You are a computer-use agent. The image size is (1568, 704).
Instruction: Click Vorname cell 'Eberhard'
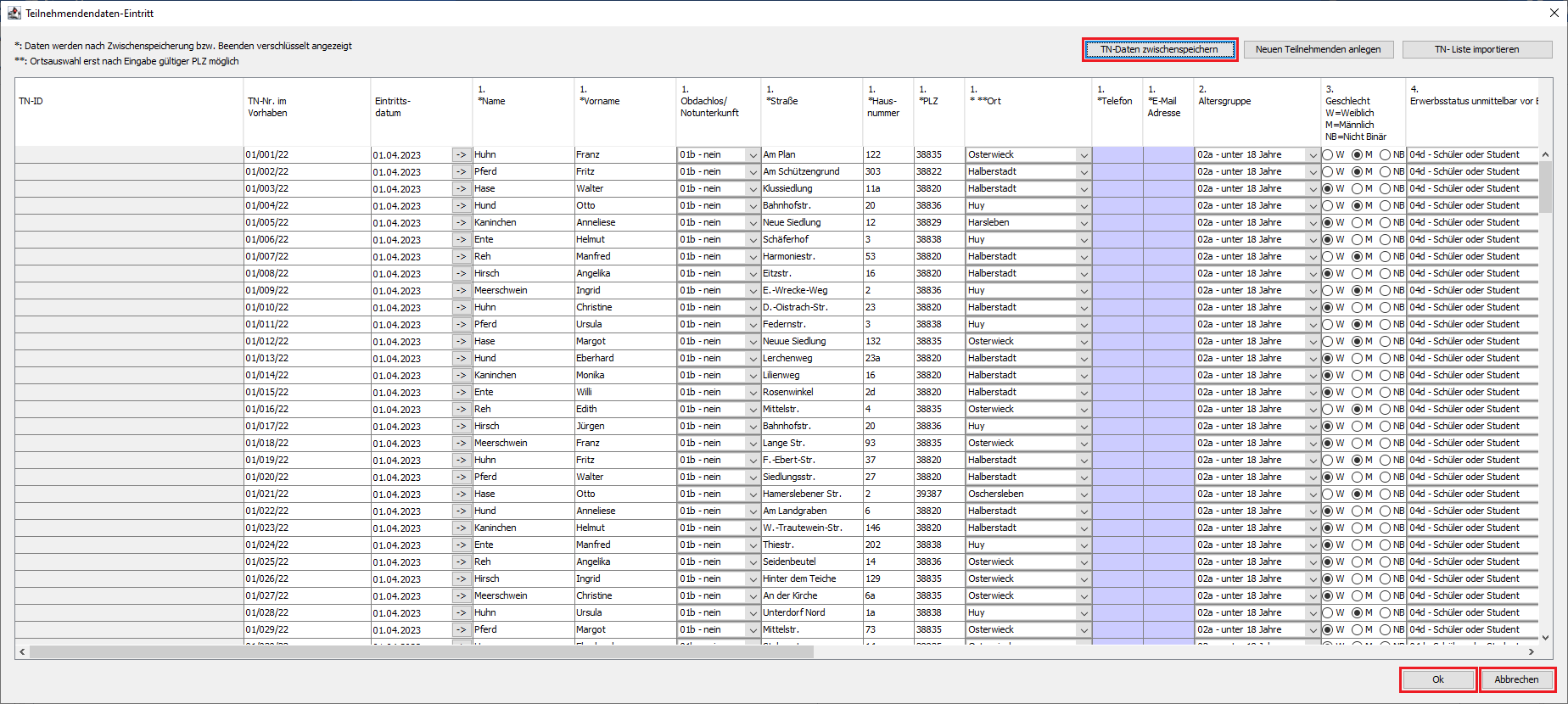(x=625, y=358)
